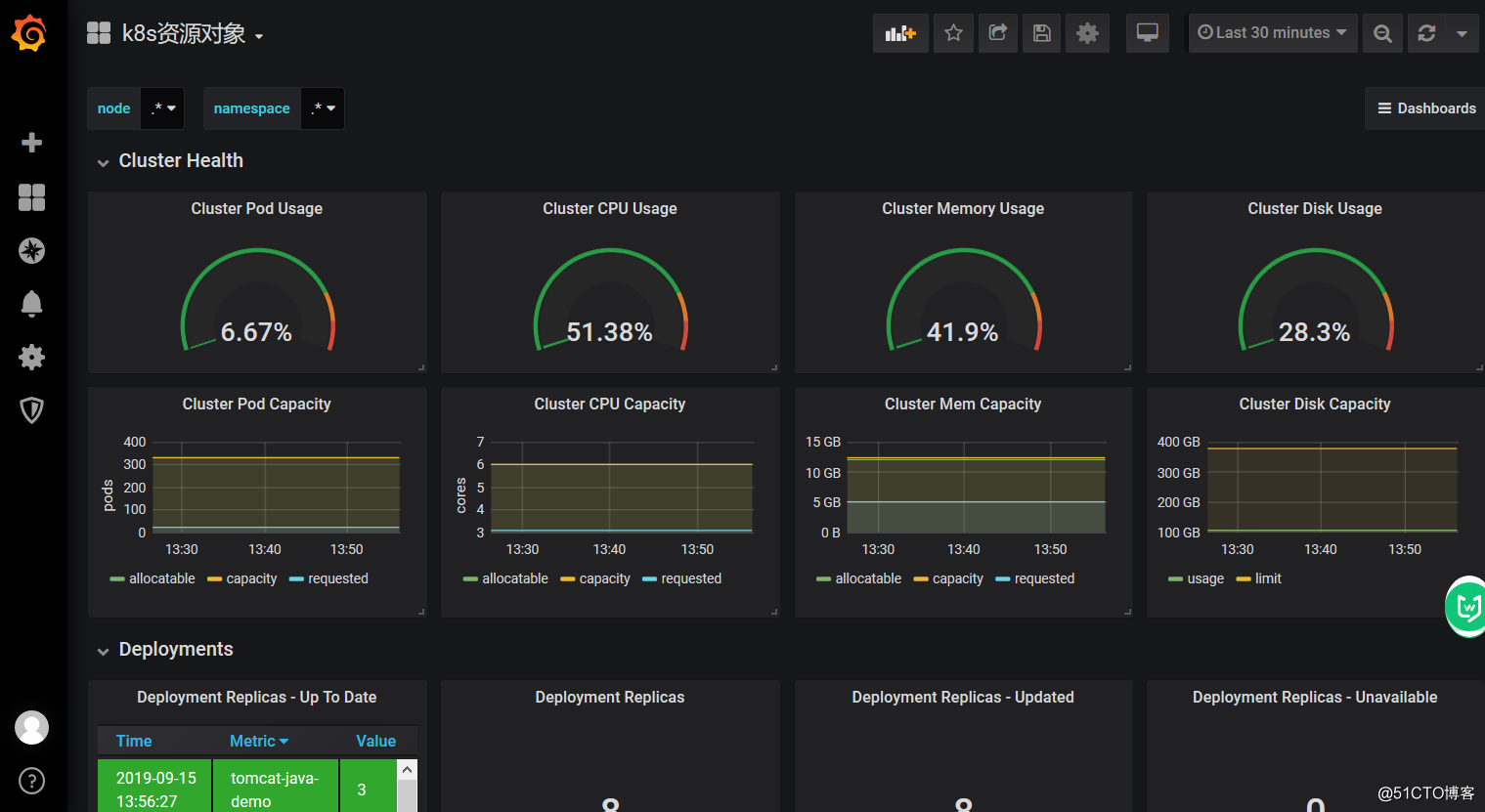Open Cluster Mem Capacity panel title menu

963,405
